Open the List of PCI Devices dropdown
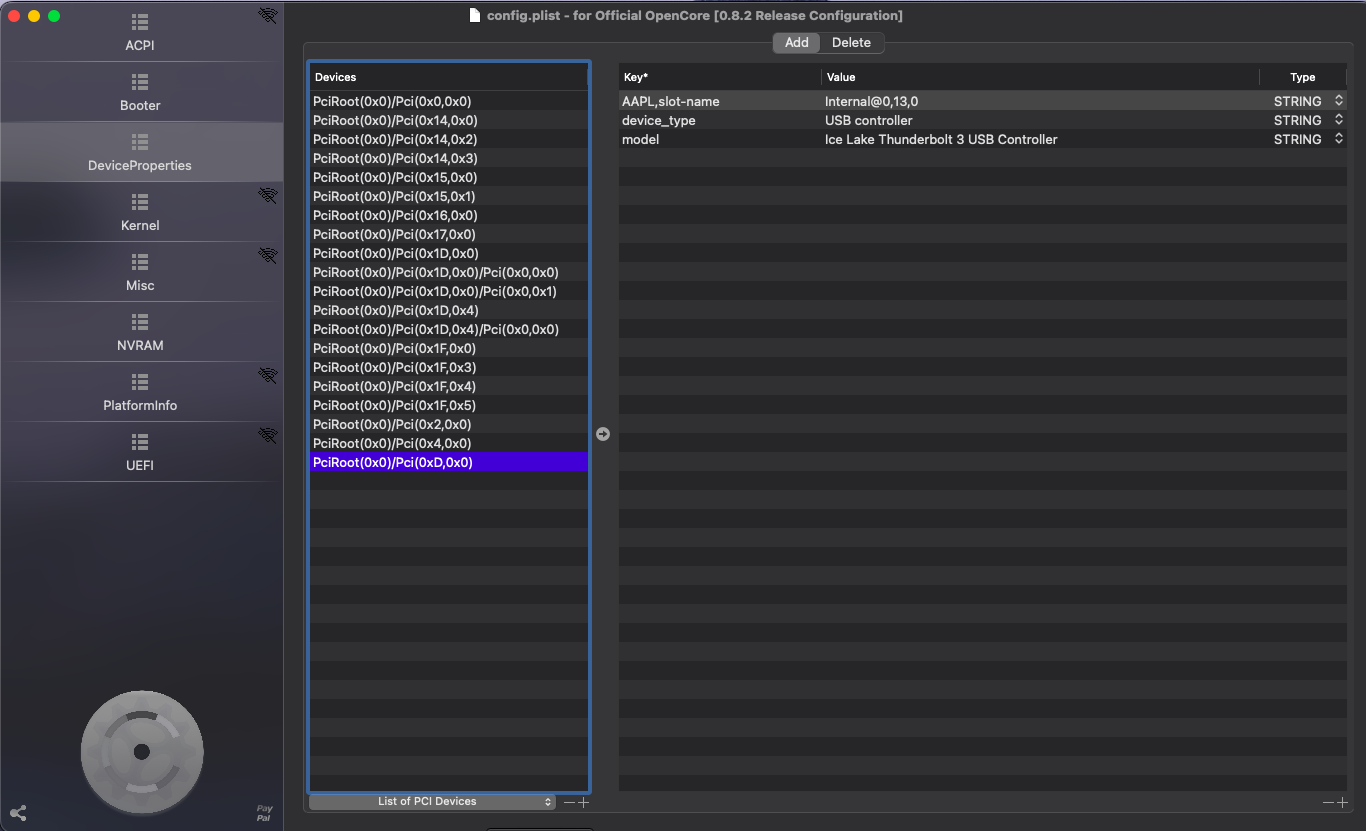Image resolution: width=1366 pixels, height=831 pixels. point(431,802)
